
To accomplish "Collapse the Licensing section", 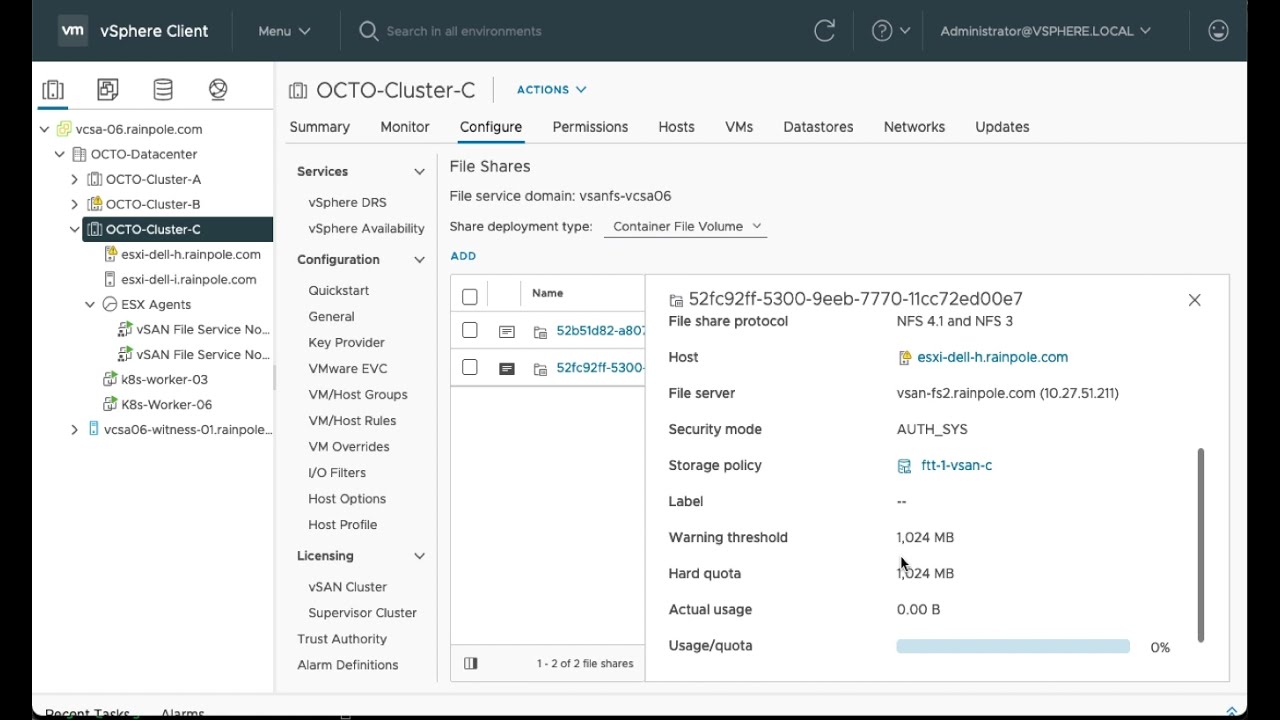I will click(419, 556).
